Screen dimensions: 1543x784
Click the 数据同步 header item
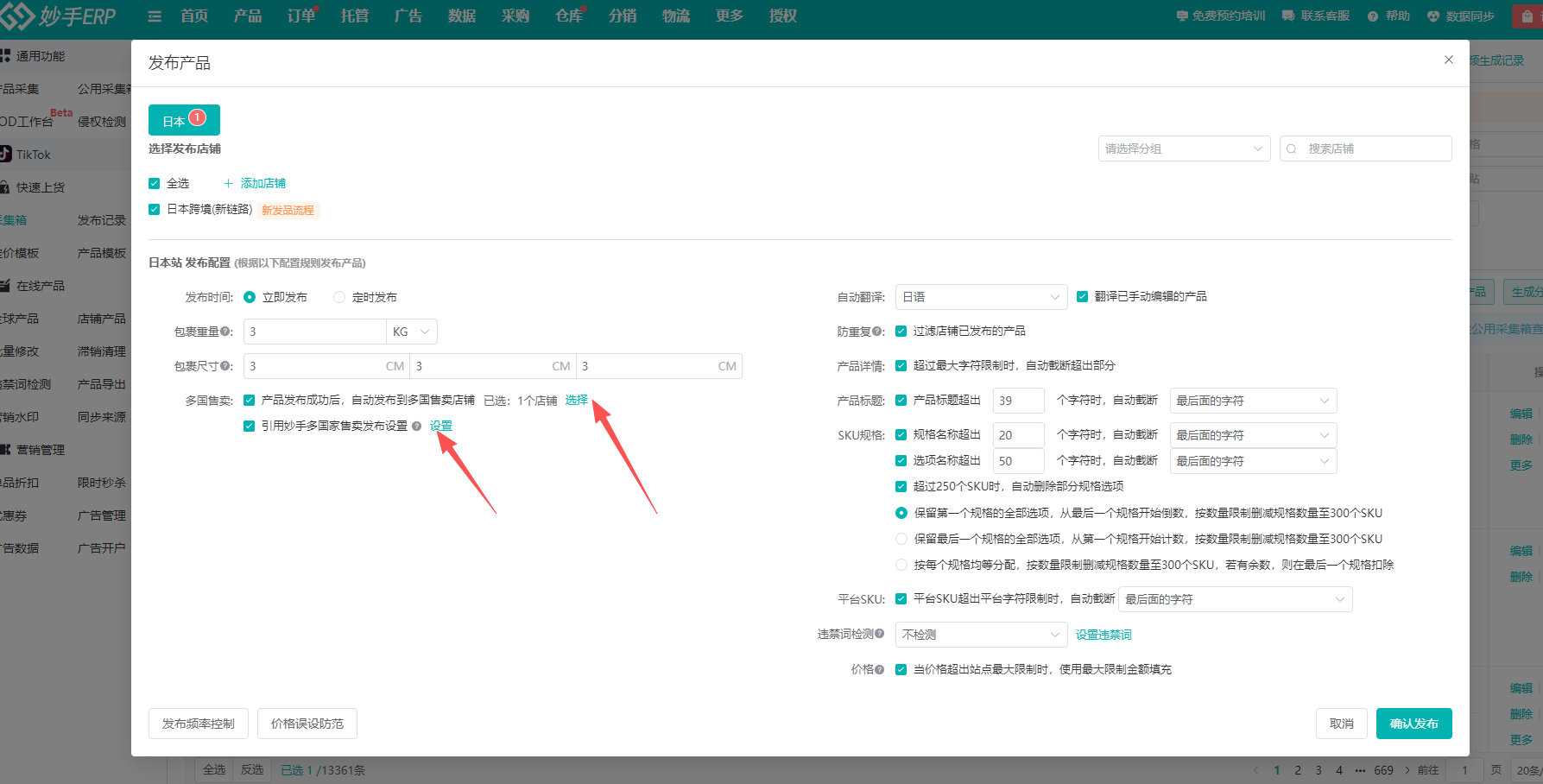coord(1461,16)
